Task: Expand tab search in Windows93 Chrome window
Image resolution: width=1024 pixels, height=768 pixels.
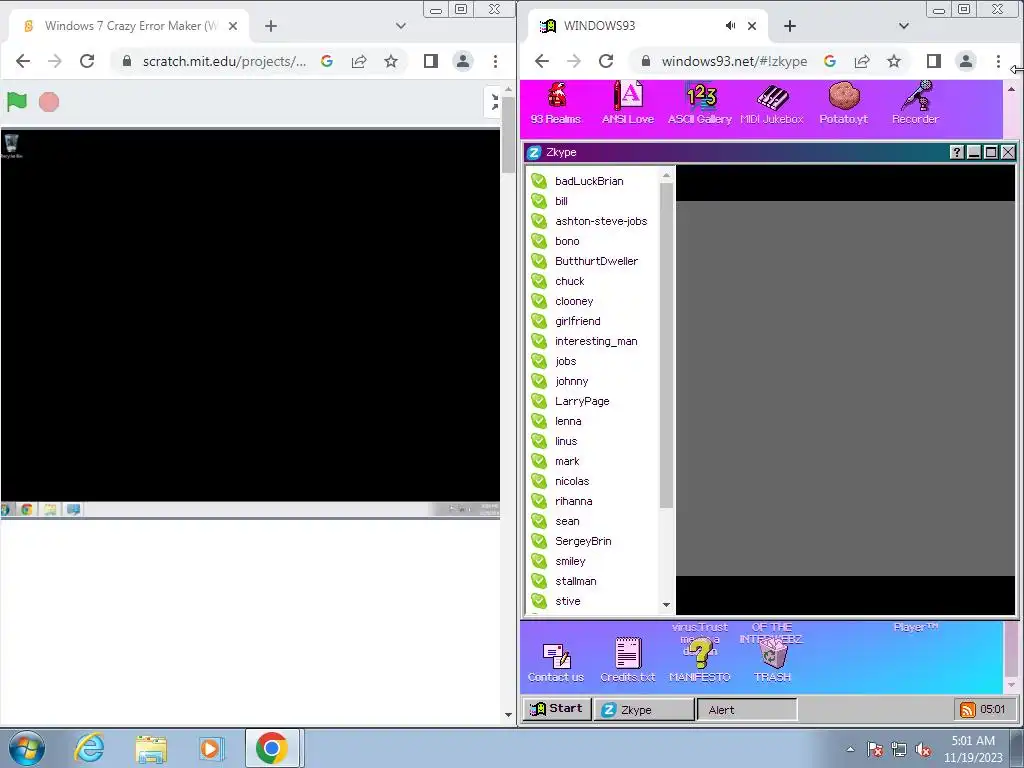Action: coord(904,25)
